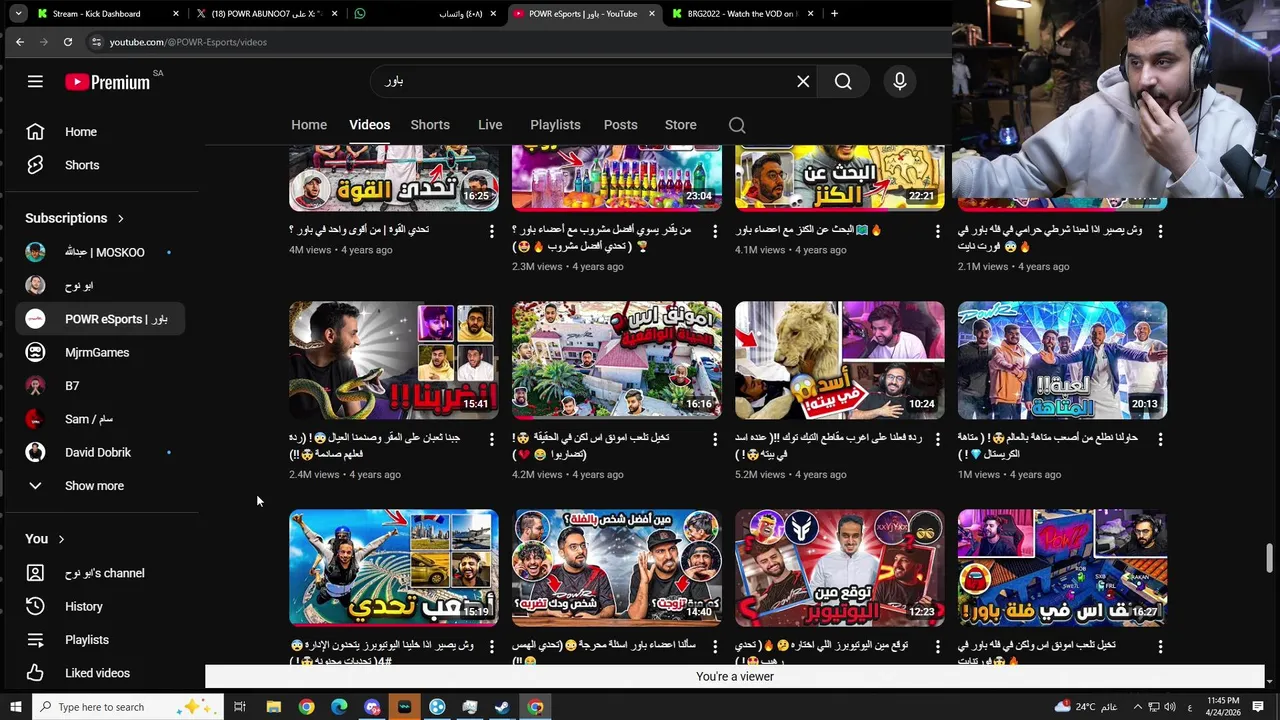Screen dimensions: 1280x720
Task: Open the Store tab
Action: pyautogui.click(x=680, y=125)
